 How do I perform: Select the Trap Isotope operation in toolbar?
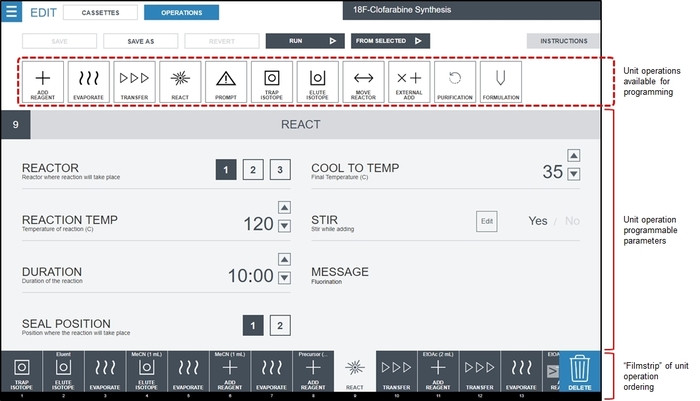coord(272,81)
